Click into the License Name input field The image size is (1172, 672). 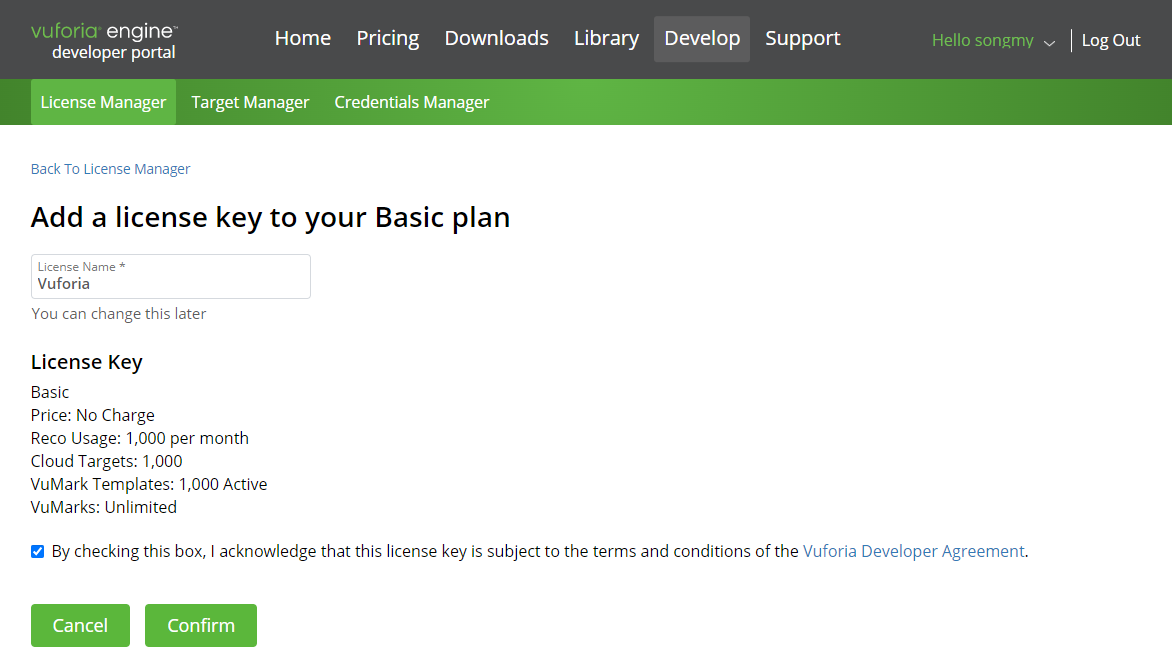170,277
